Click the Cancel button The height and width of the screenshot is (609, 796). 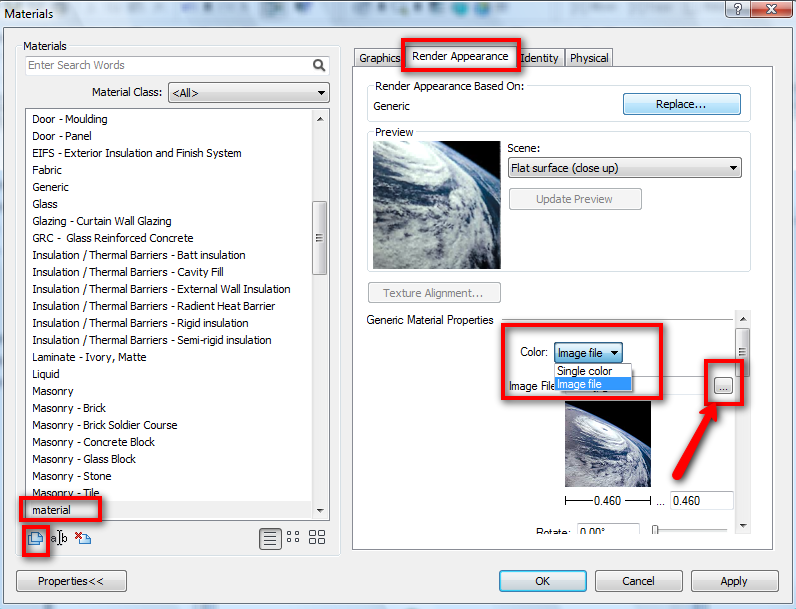(638, 581)
